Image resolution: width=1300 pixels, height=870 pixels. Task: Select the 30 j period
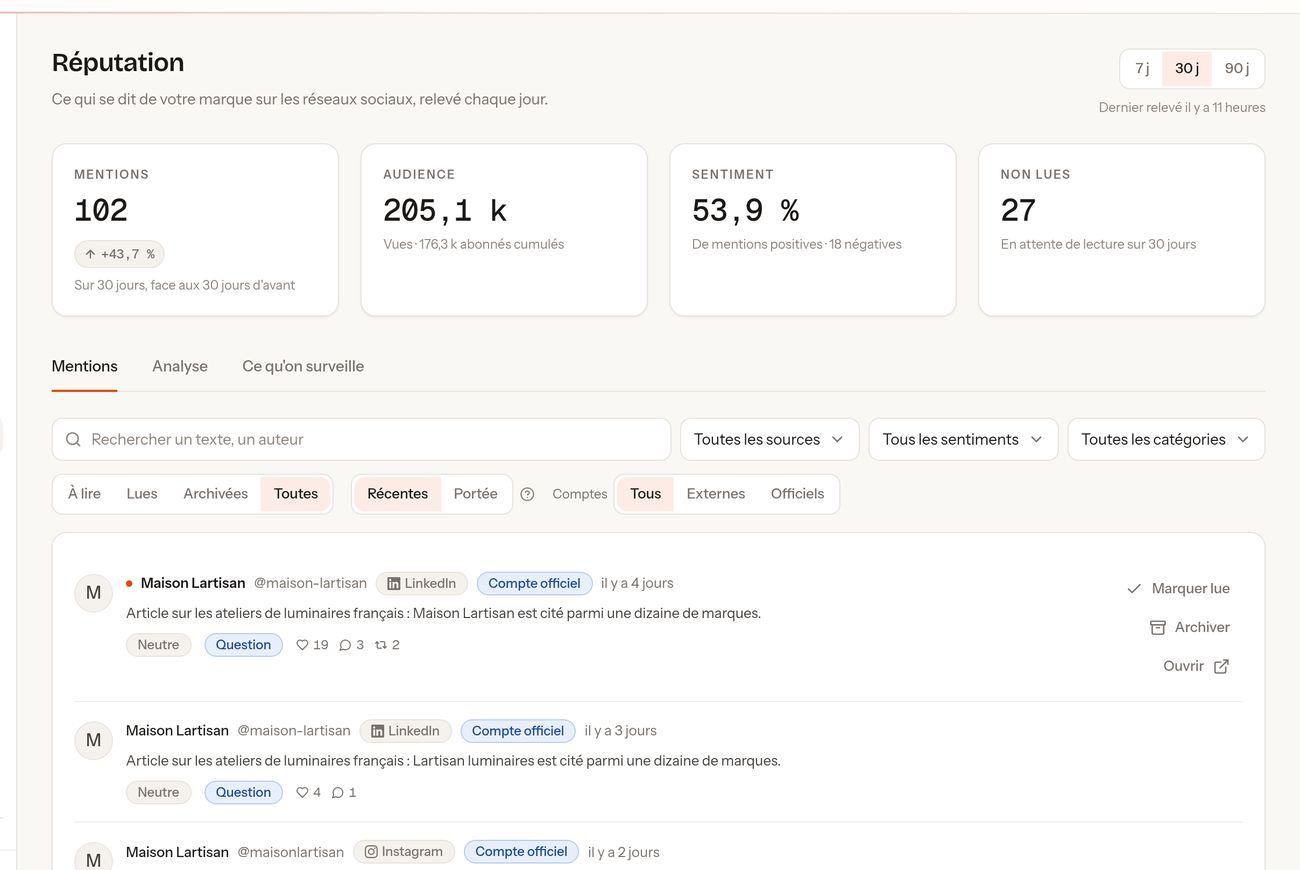[1187, 69]
